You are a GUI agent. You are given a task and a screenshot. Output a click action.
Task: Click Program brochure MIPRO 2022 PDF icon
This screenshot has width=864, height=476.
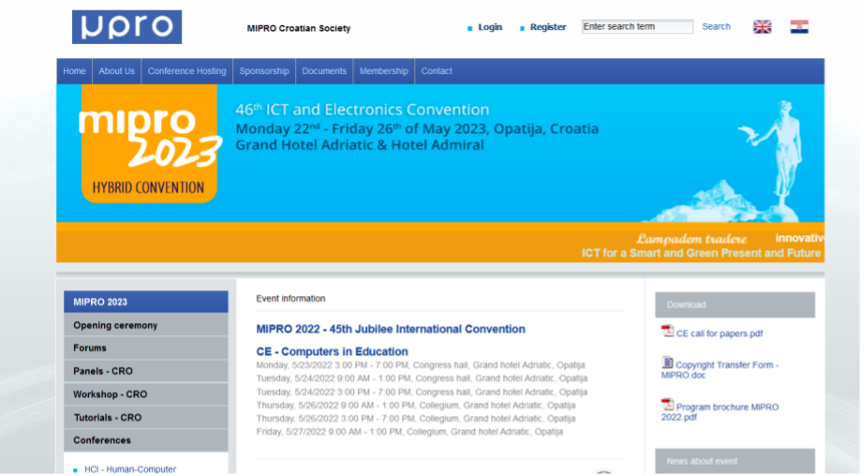(667, 405)
